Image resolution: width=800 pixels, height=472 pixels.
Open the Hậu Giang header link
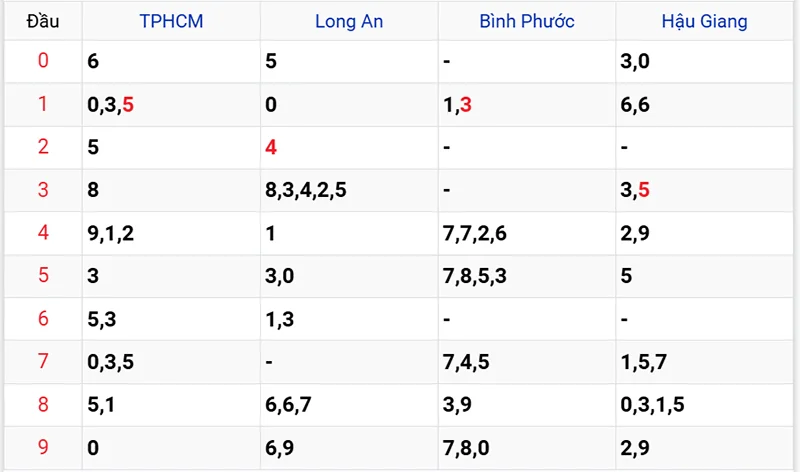(705, 21)
